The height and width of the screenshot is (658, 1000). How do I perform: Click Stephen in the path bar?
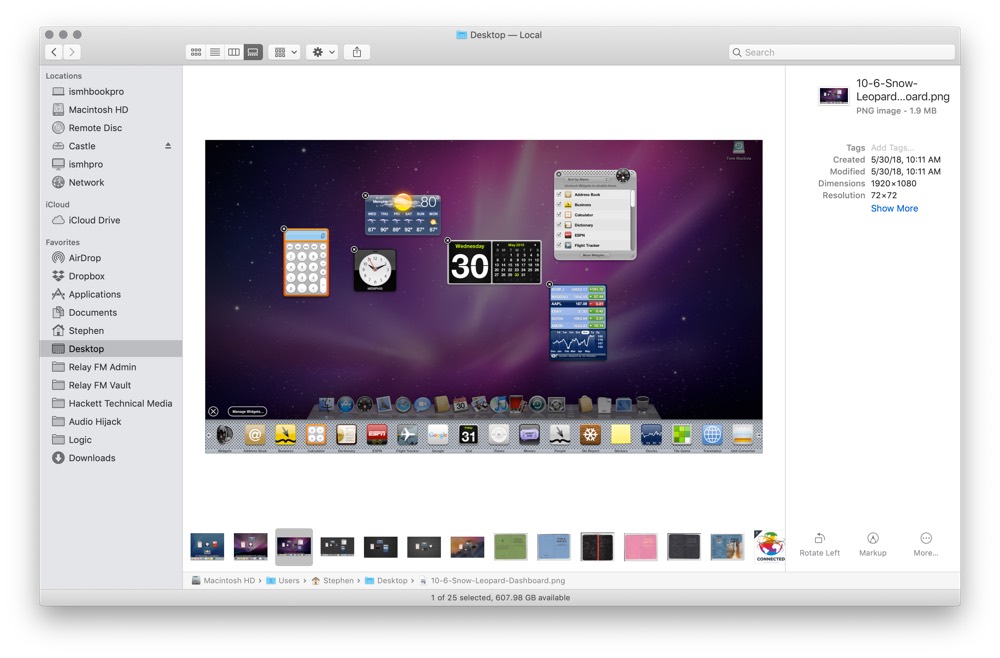[x=332, y=581]
